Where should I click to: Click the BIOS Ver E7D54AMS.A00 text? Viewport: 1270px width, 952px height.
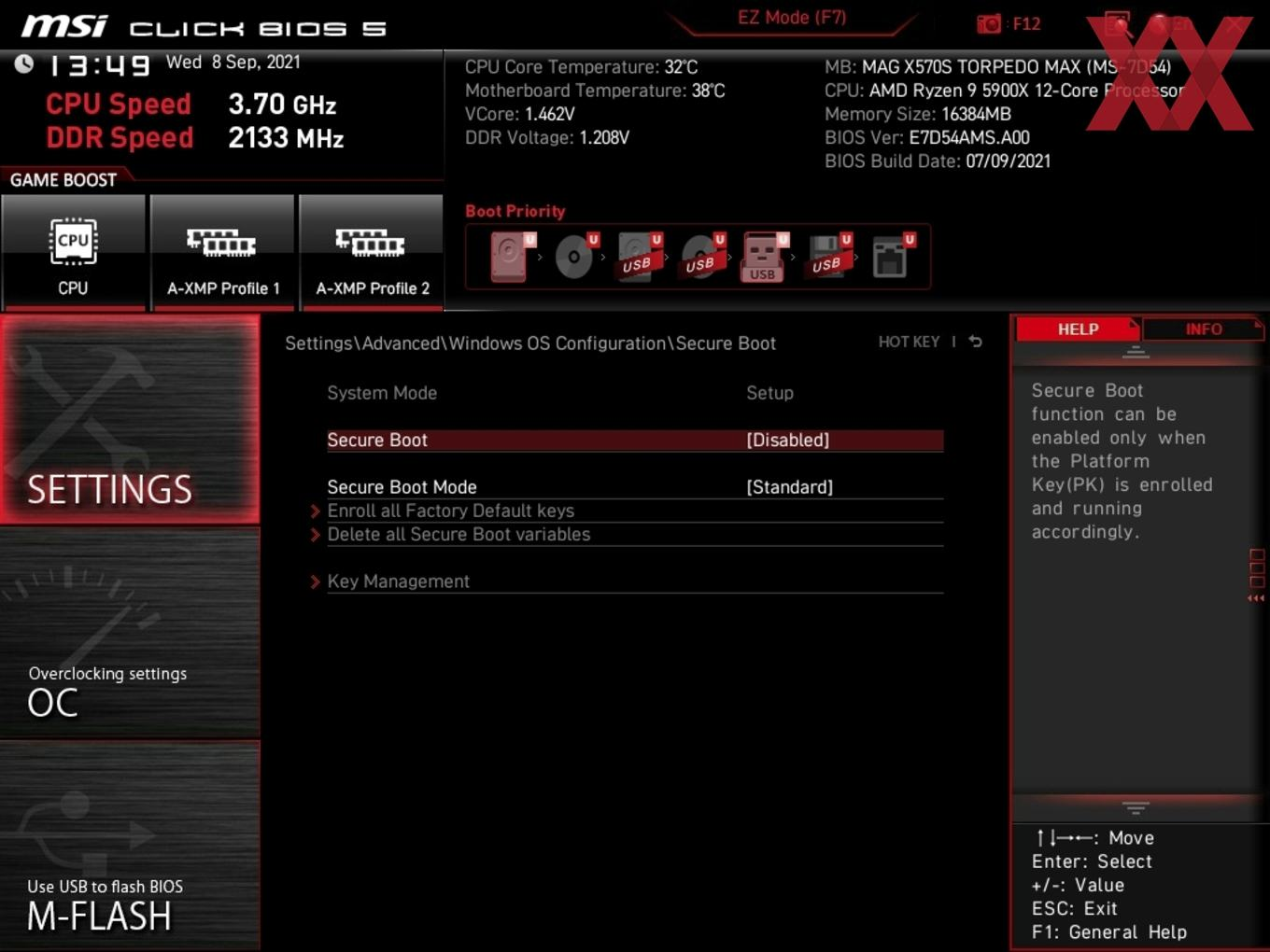pos(927,137)
